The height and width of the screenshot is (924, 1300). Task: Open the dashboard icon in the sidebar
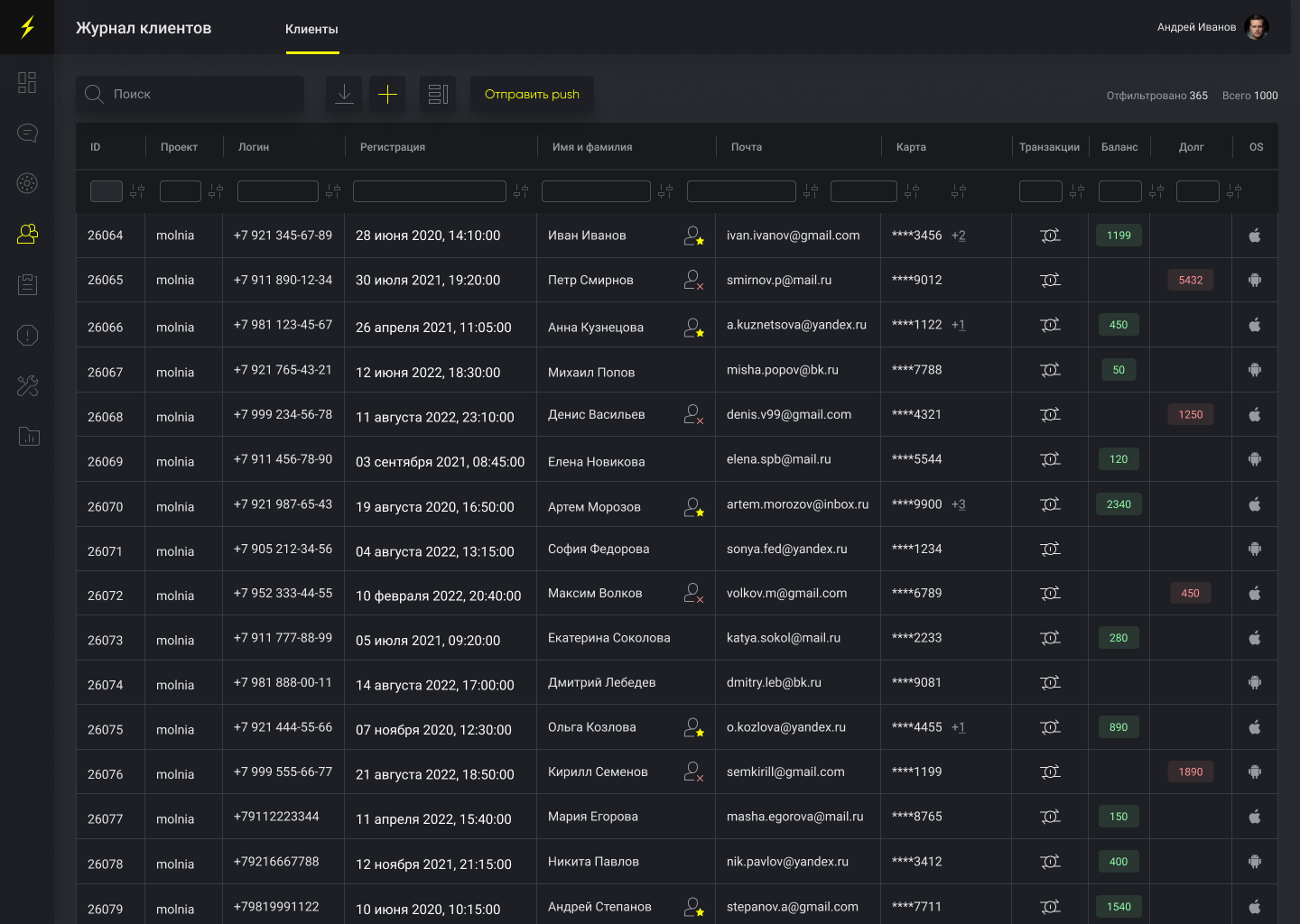27,82
